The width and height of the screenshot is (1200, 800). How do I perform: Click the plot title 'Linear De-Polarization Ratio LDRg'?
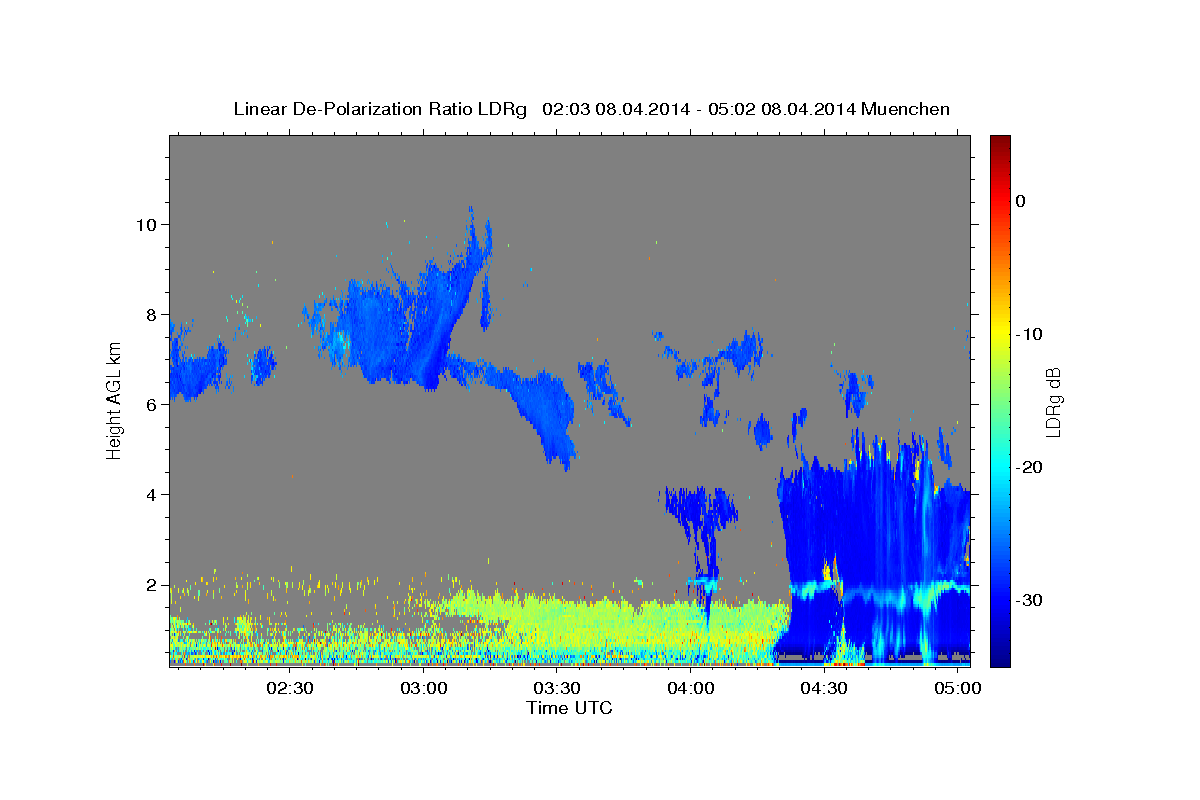[x=380, y=109]
